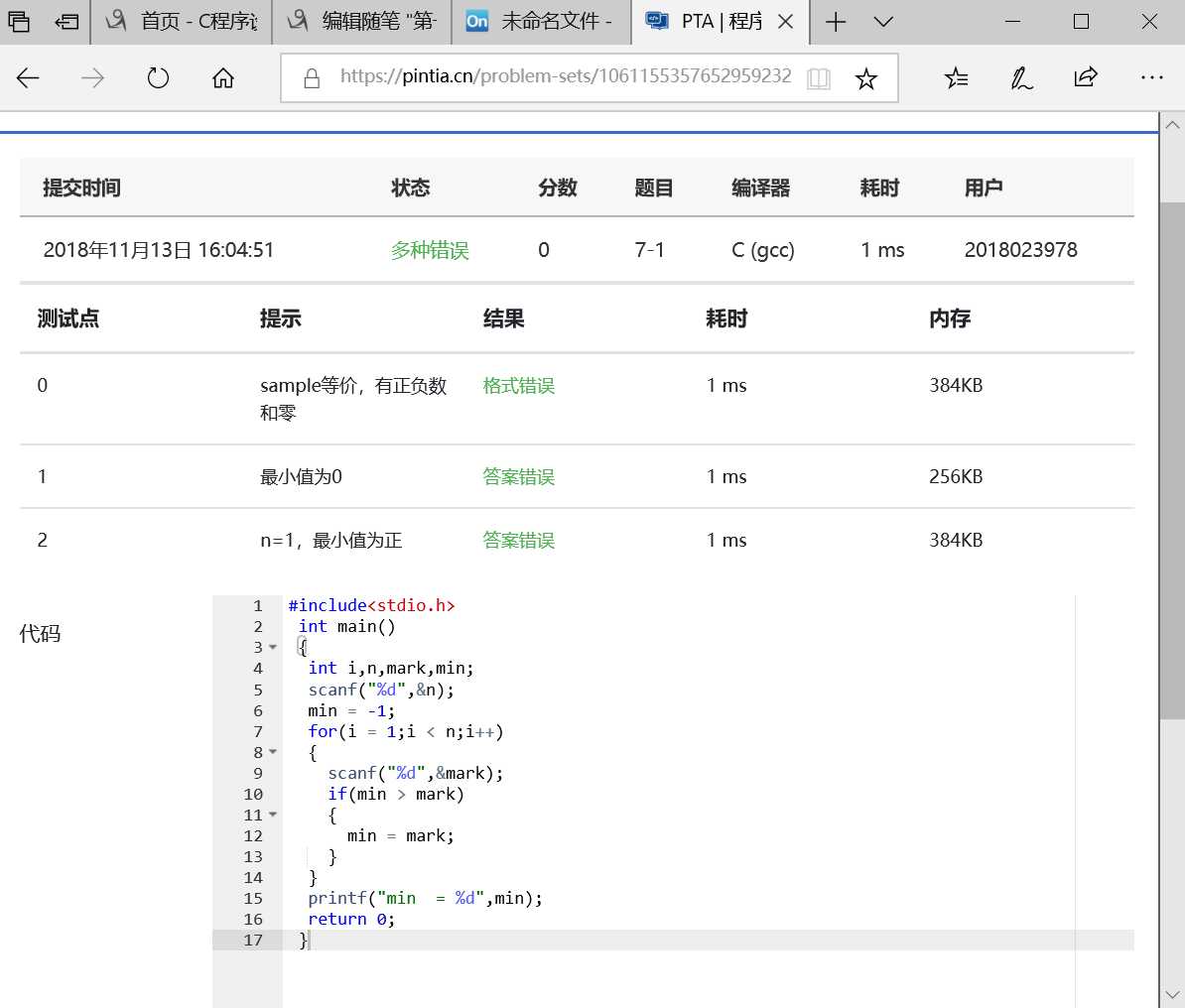The width and height of the screenshot is (1185, 1008).
Task: Click submission time 2018年11月13日 16:04:51
Action: (159, 250)
